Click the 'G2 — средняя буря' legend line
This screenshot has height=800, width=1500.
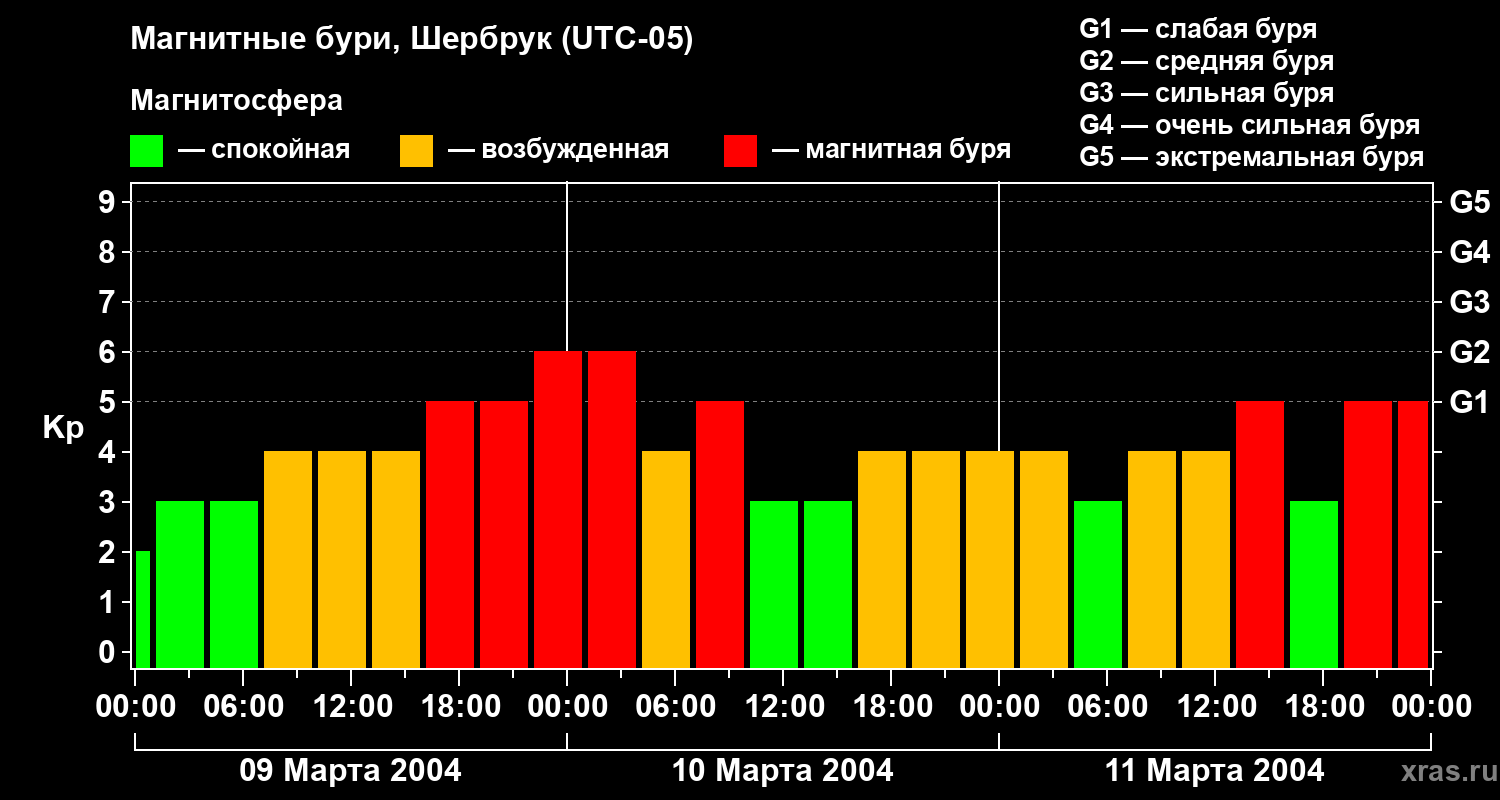1206,61
